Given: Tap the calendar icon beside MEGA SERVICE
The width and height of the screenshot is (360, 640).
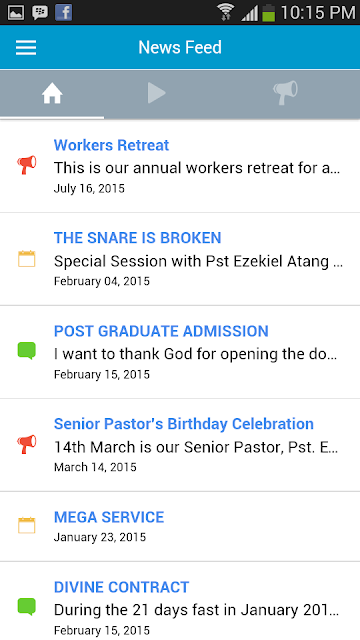Looking at the screenshot, I should click(x=27, y=525).
